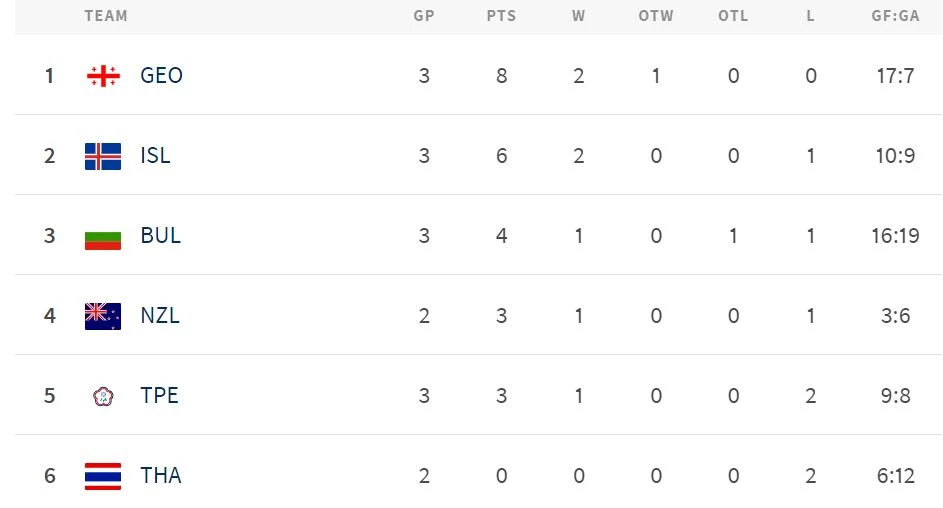Click the Thailand flag icon

[103, 476]
